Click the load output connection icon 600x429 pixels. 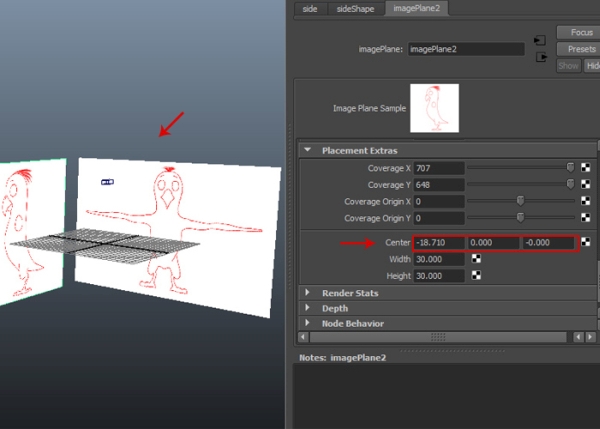(541, 57)
